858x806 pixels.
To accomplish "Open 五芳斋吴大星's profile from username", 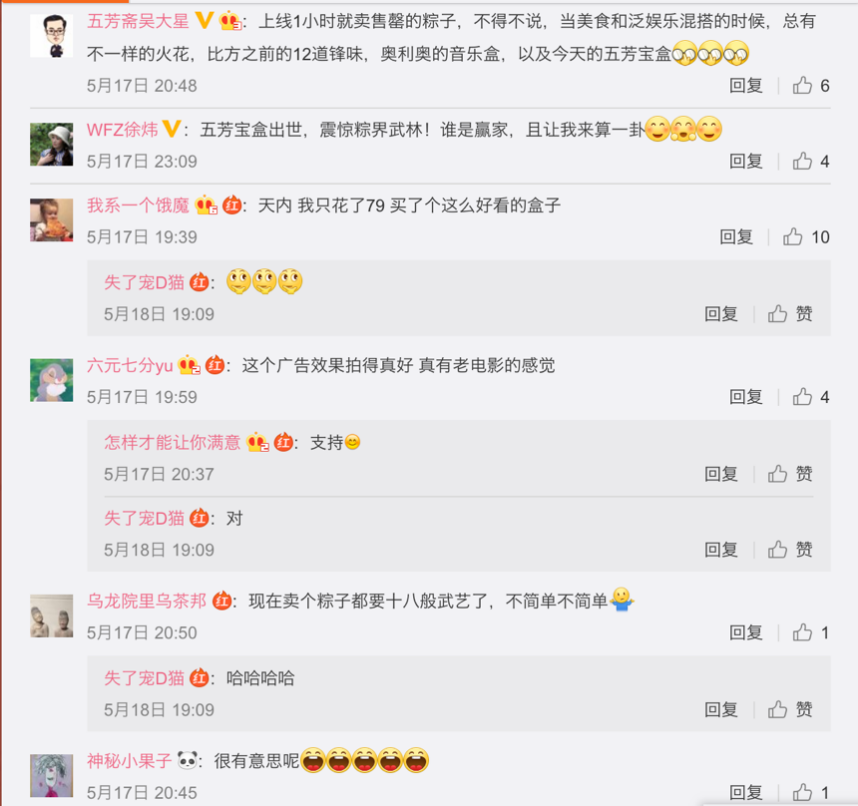I will 138,21.
